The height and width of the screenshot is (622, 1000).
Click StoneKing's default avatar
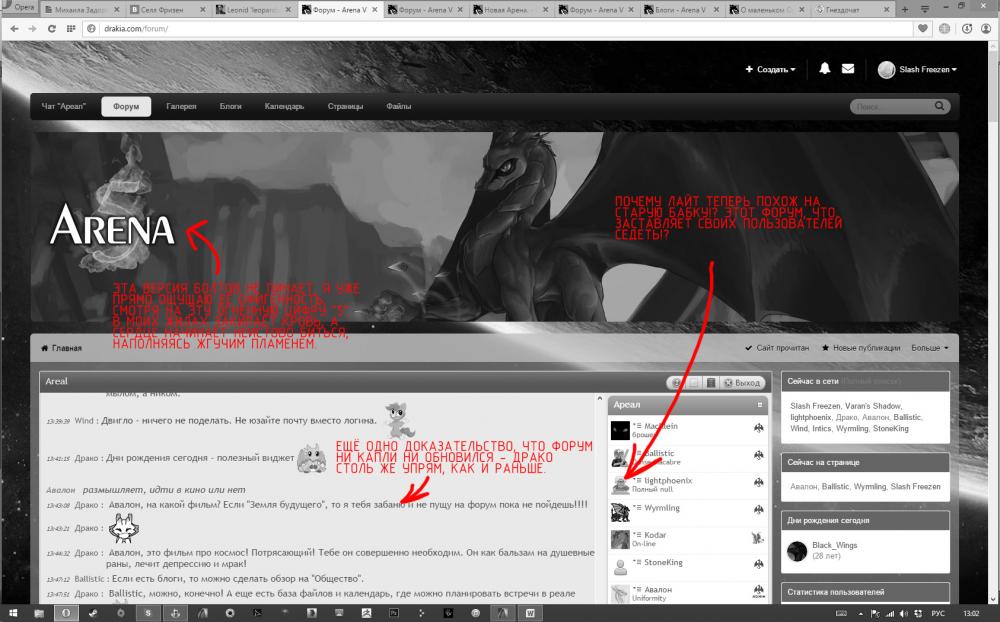(620, 567)
